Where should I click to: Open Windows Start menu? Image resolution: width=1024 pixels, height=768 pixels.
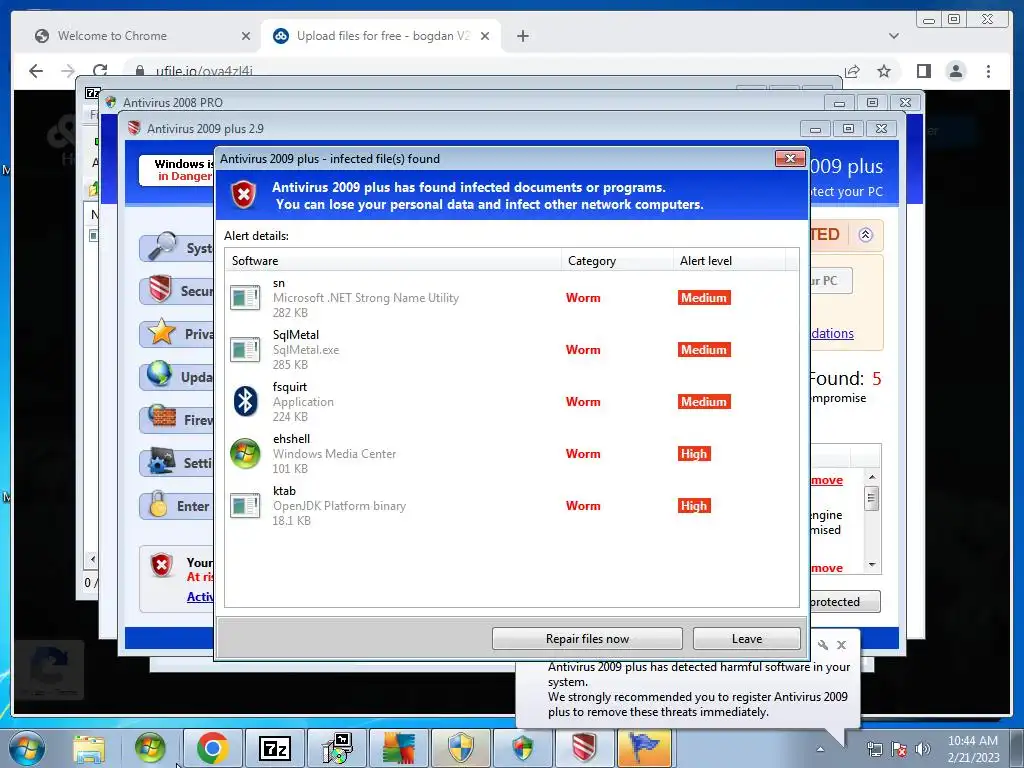[x=27, y=748]
